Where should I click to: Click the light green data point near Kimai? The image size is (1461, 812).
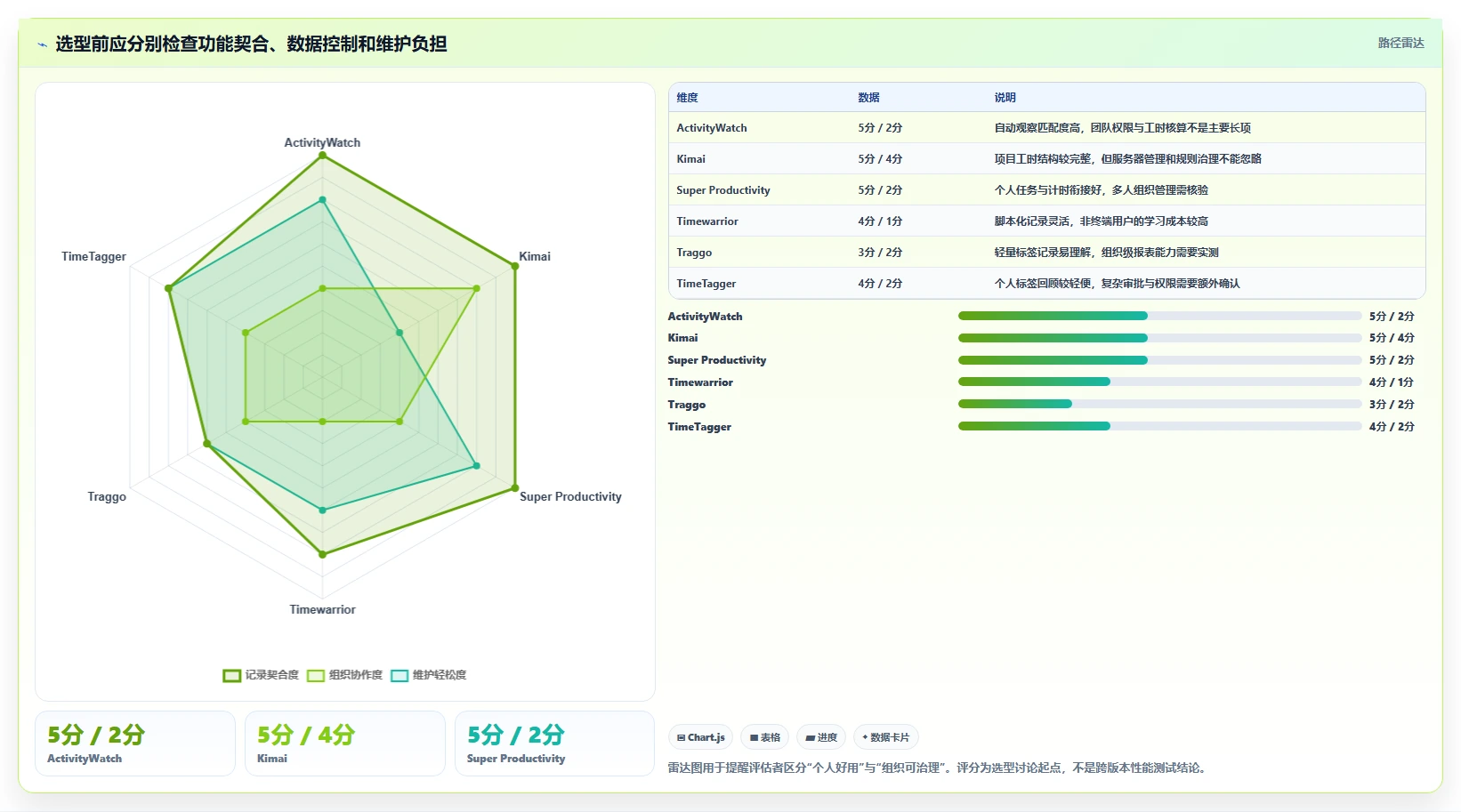coord(476,288)
